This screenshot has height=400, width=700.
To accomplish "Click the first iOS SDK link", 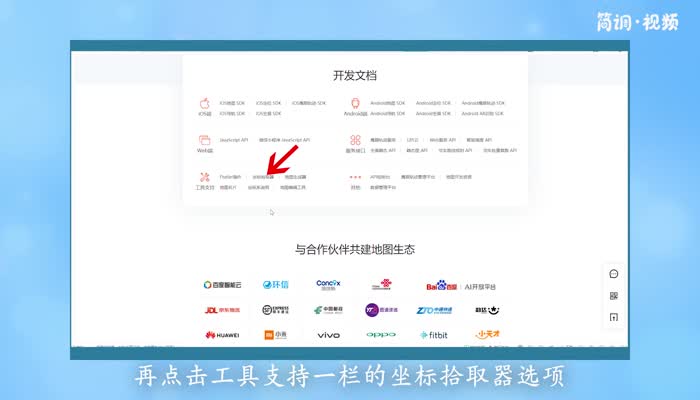I will pos(232,103).
